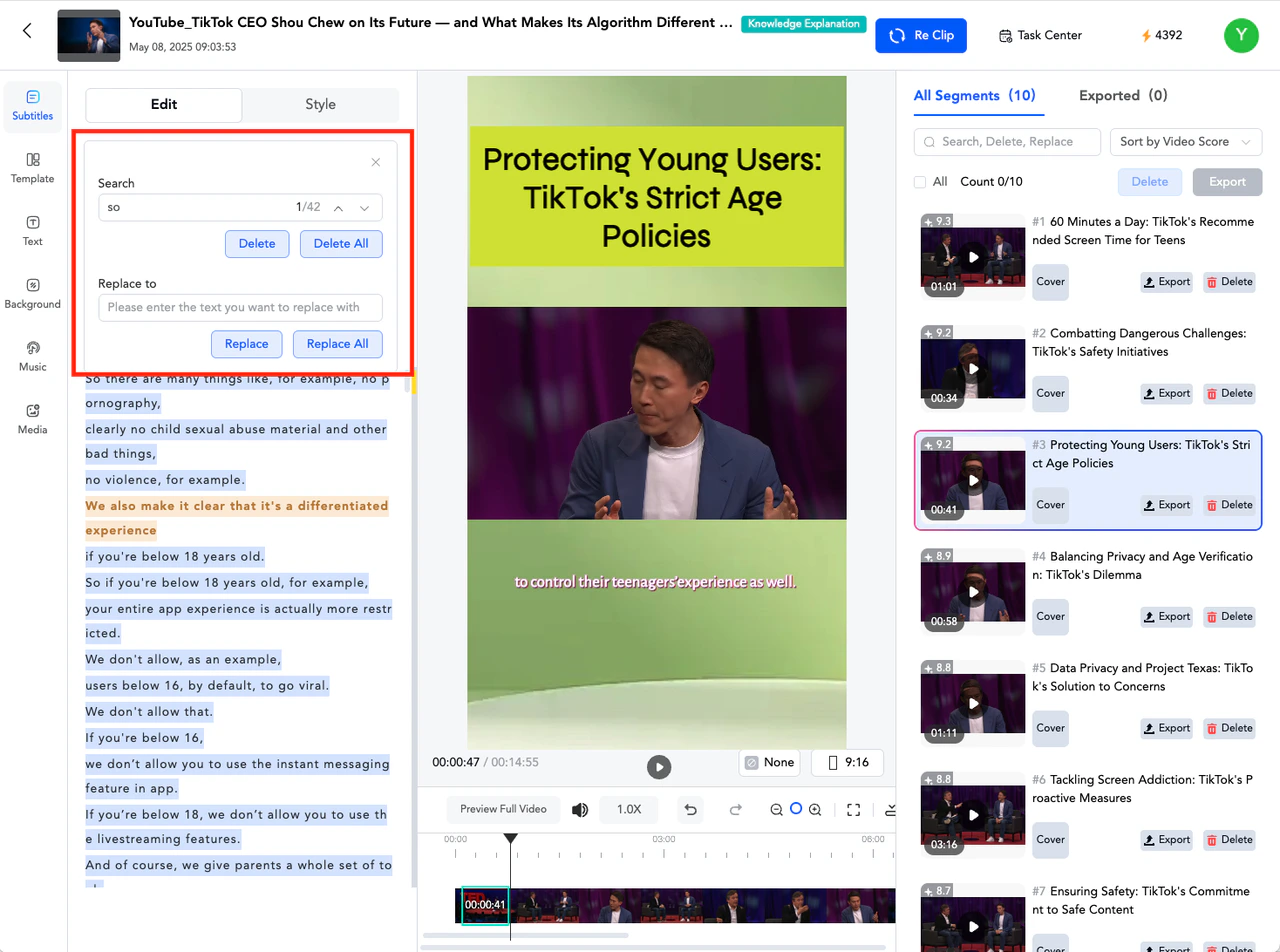Delete segment #6 Tackling Screen Addiction

pyautogui.click(x=1230, y=839)
